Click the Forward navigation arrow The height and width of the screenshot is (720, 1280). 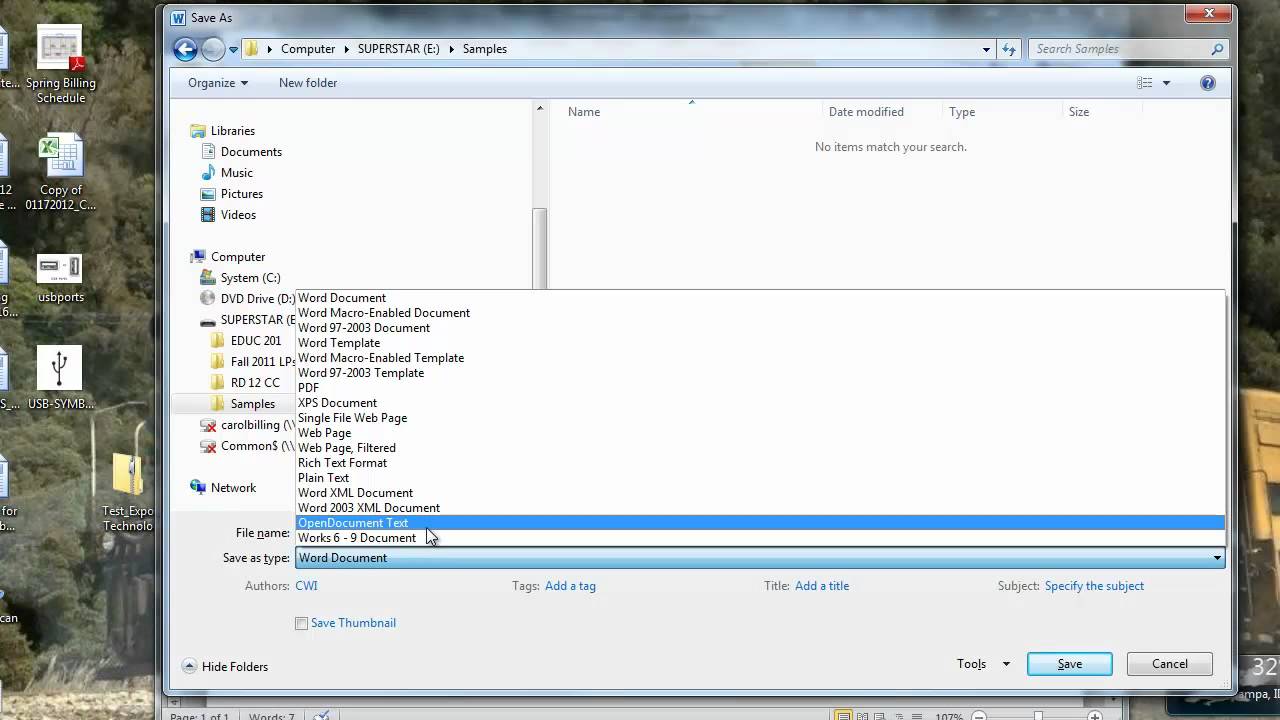(x=213, y=48)
